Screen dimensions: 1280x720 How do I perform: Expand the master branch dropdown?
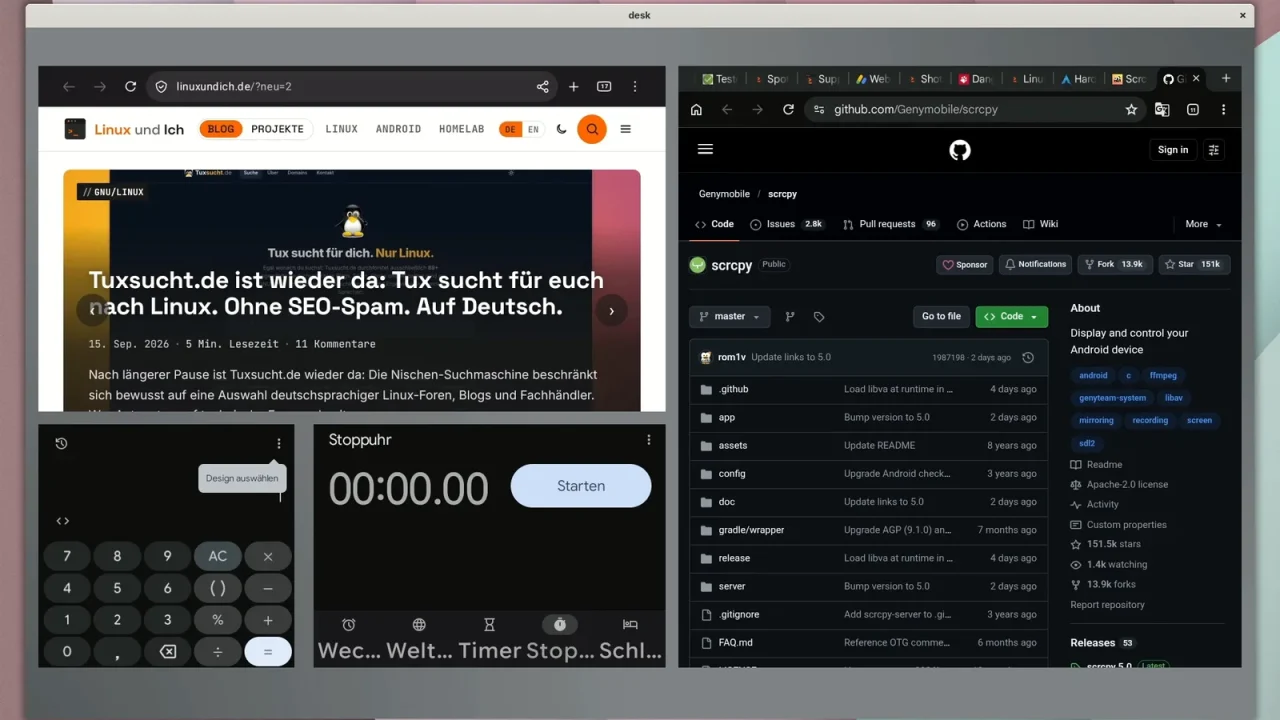(730, 317)
